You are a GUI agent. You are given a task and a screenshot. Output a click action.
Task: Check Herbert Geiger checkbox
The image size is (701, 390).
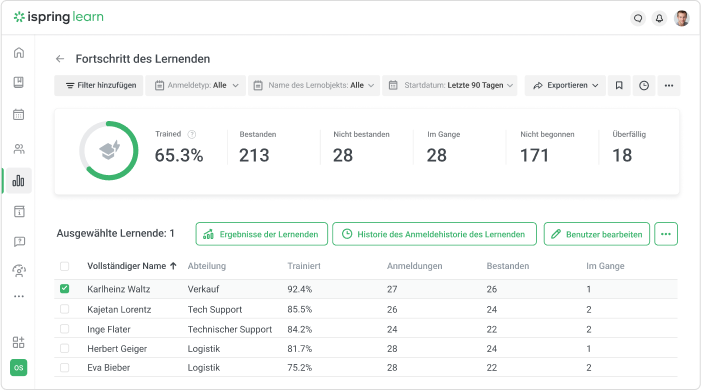[64, 348]
